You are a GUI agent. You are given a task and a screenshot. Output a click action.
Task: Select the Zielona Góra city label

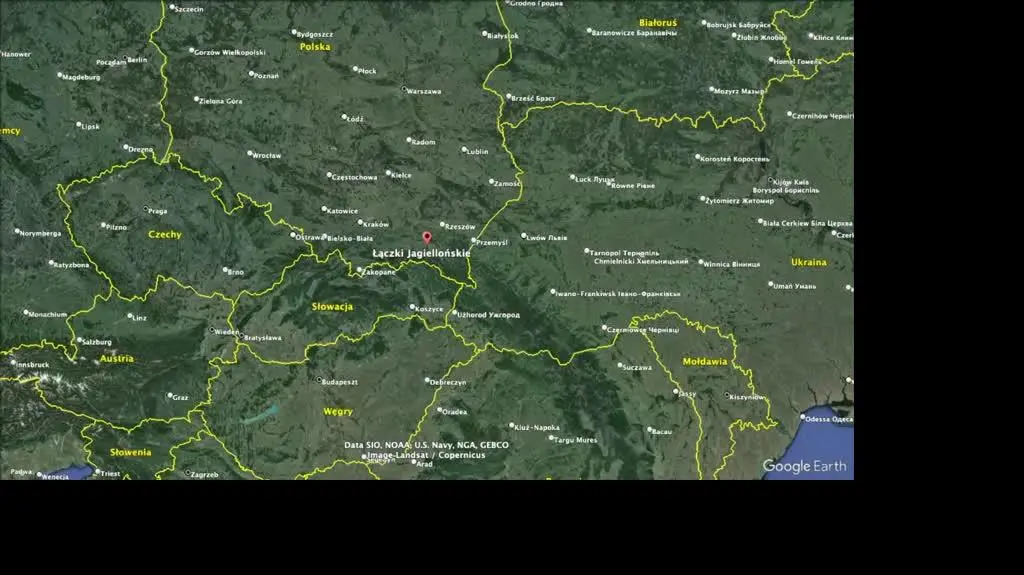tap(221, 101)
